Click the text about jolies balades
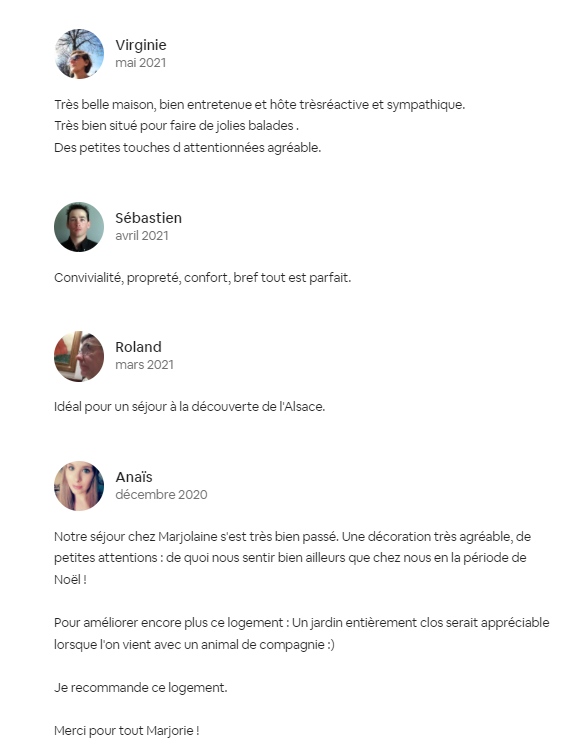Image resolution: width=575 pixels, height=748 pixels. point(177,126)
